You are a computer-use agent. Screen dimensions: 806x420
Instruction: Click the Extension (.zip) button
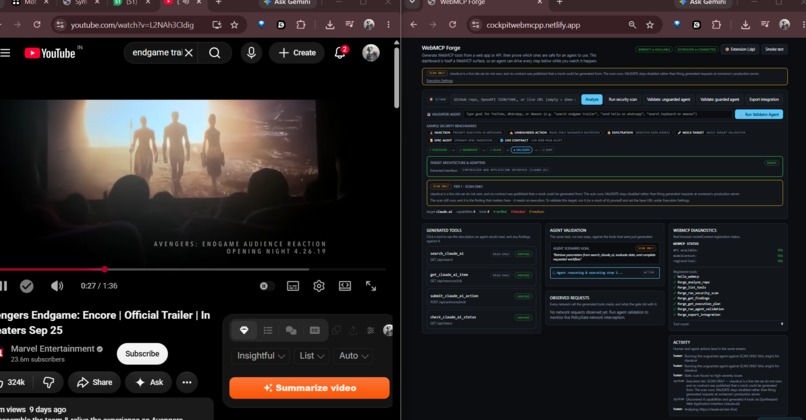(740, 49)
